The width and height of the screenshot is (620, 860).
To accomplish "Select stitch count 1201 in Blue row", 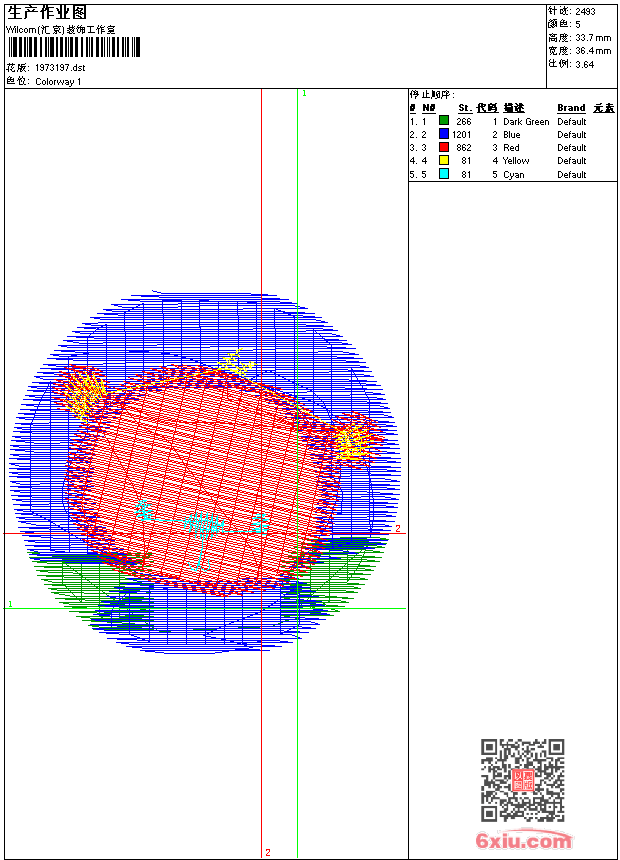I will (x=461, y=134).
